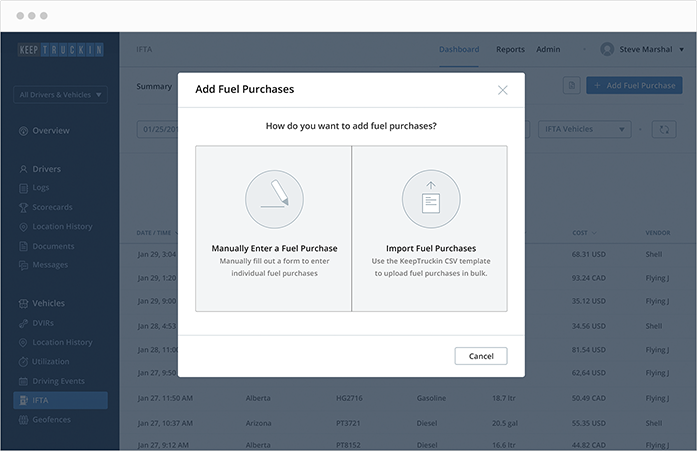
Task: Open Admin tab
Action: coord(548,49)
